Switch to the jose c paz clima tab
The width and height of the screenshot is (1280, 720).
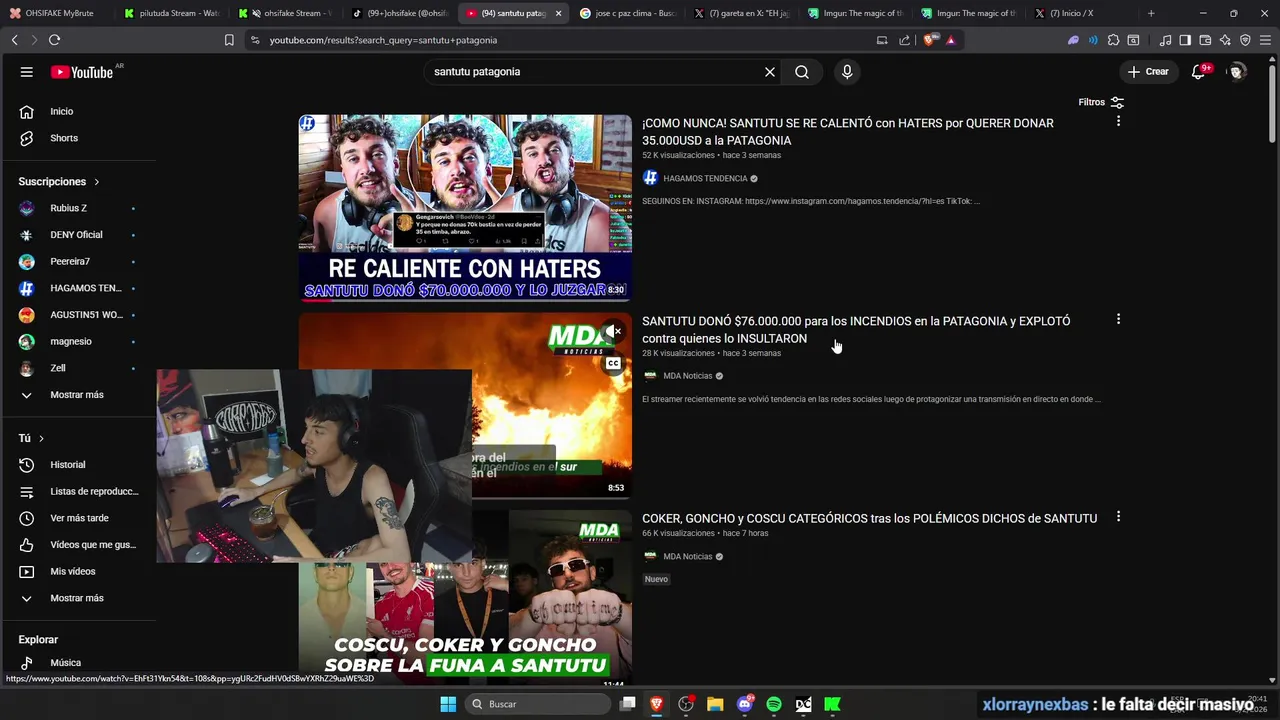(629, 13)
